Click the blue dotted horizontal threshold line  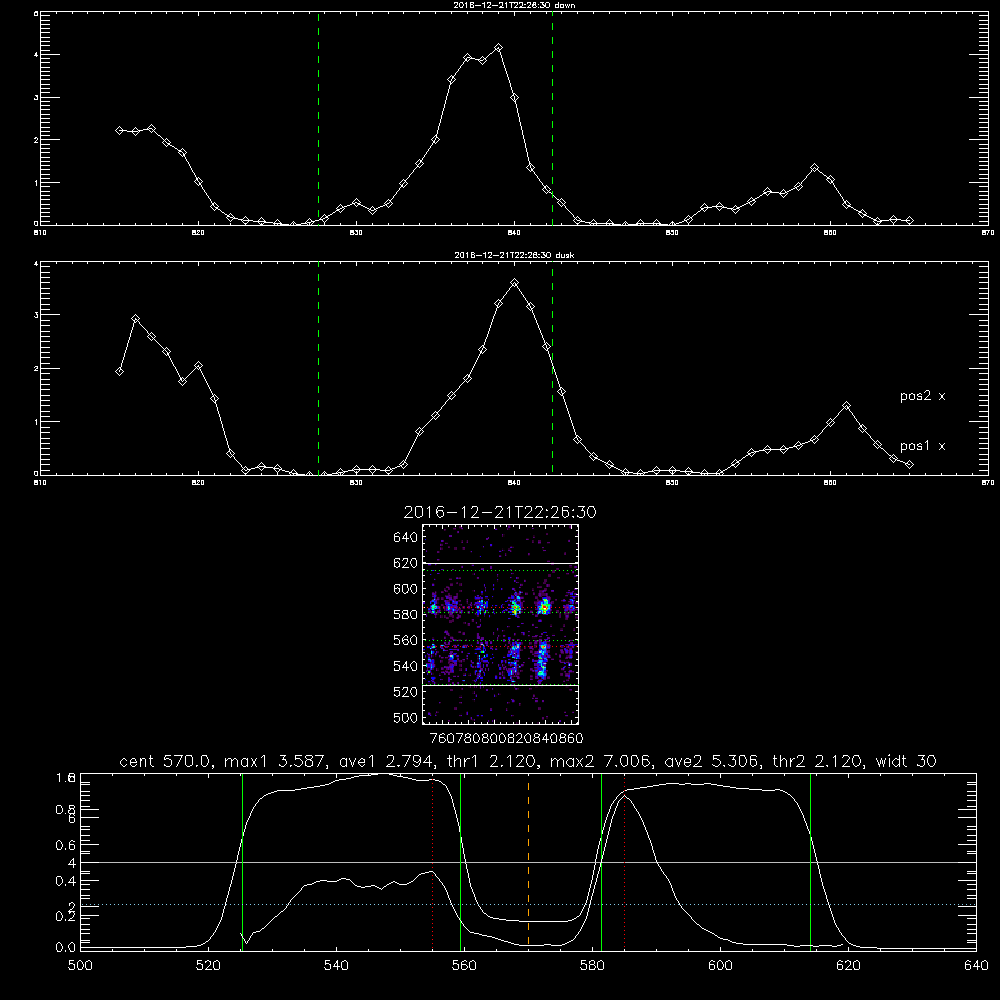[x=528, y=904]
